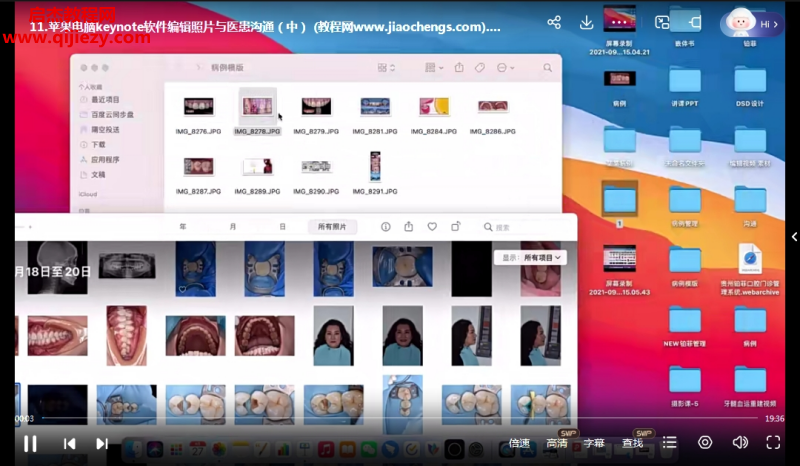Viewport: 800px width, 466px height.
Task: Toggle the Photos favorite heart icon
Action: (x=432, y=227)
